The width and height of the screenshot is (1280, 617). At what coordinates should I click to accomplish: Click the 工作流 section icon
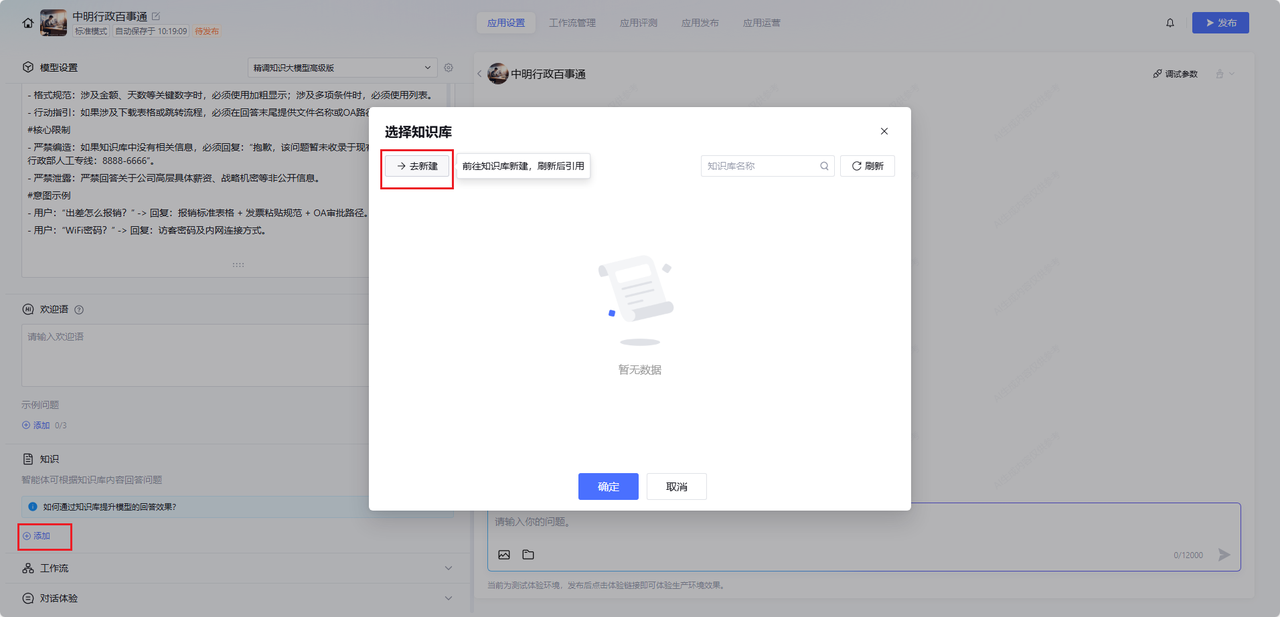point(28,568)
